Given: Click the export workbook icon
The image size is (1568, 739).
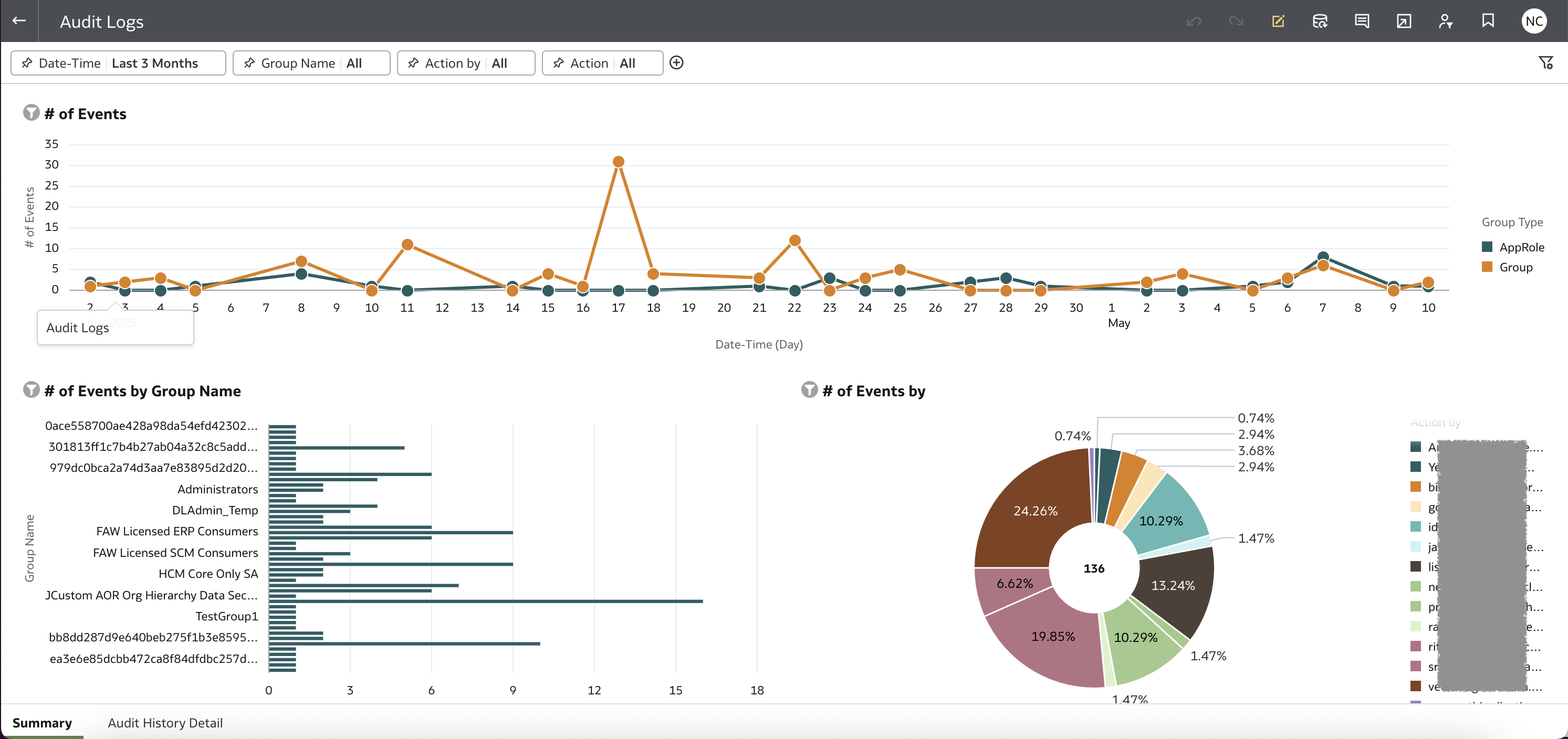Looking at the screenshot, I should (x=1404, y=20).
